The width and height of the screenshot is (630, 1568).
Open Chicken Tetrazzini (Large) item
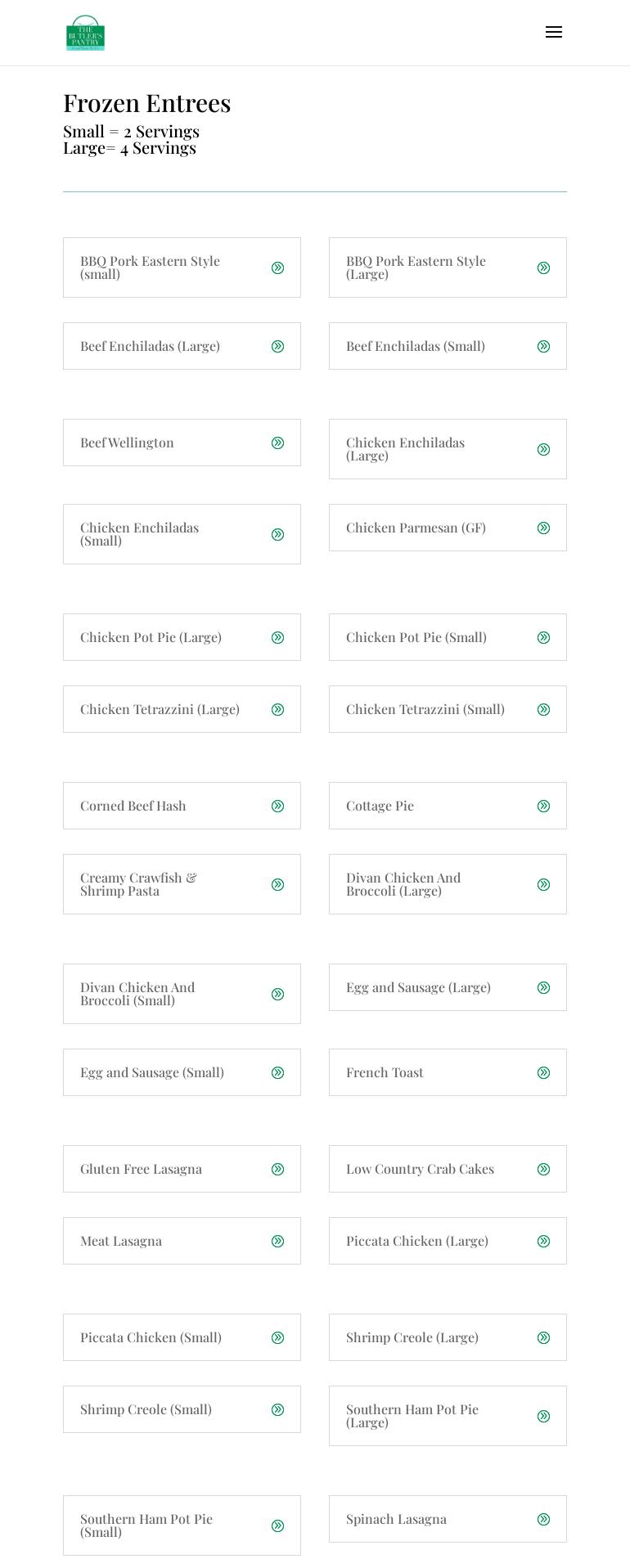click(x=182, y=709)
